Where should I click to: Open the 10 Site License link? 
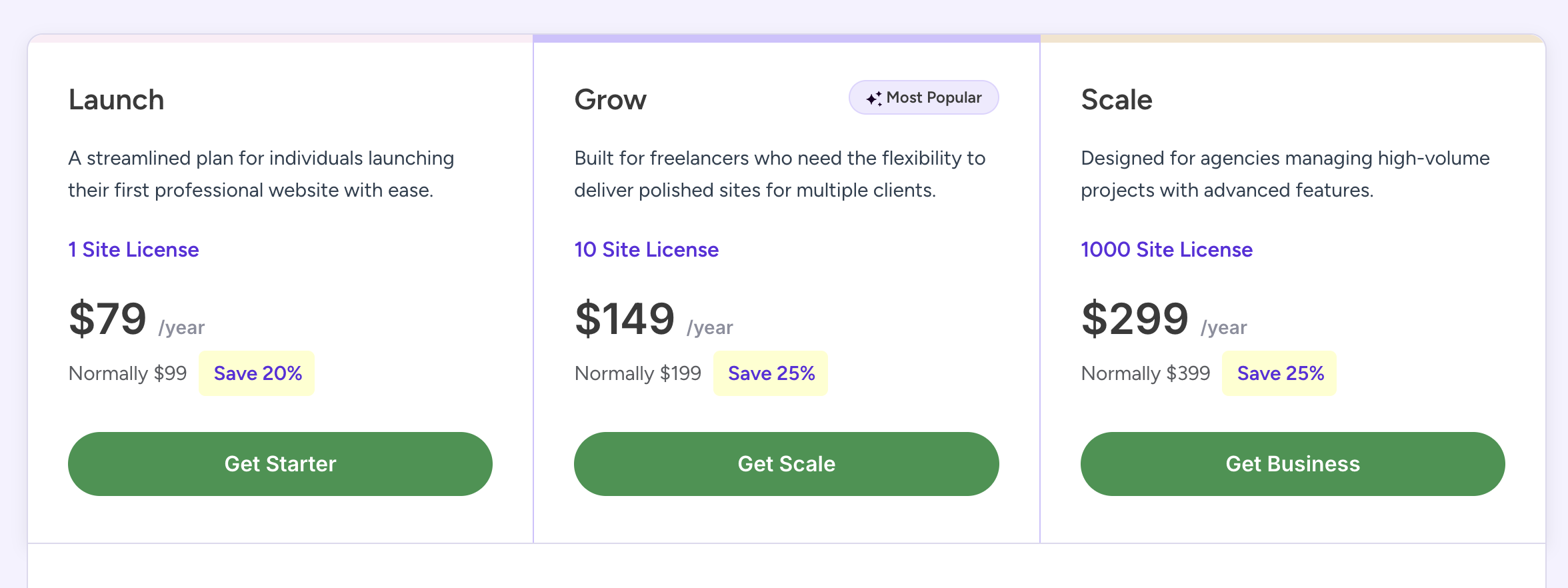(x=647, y=249)
